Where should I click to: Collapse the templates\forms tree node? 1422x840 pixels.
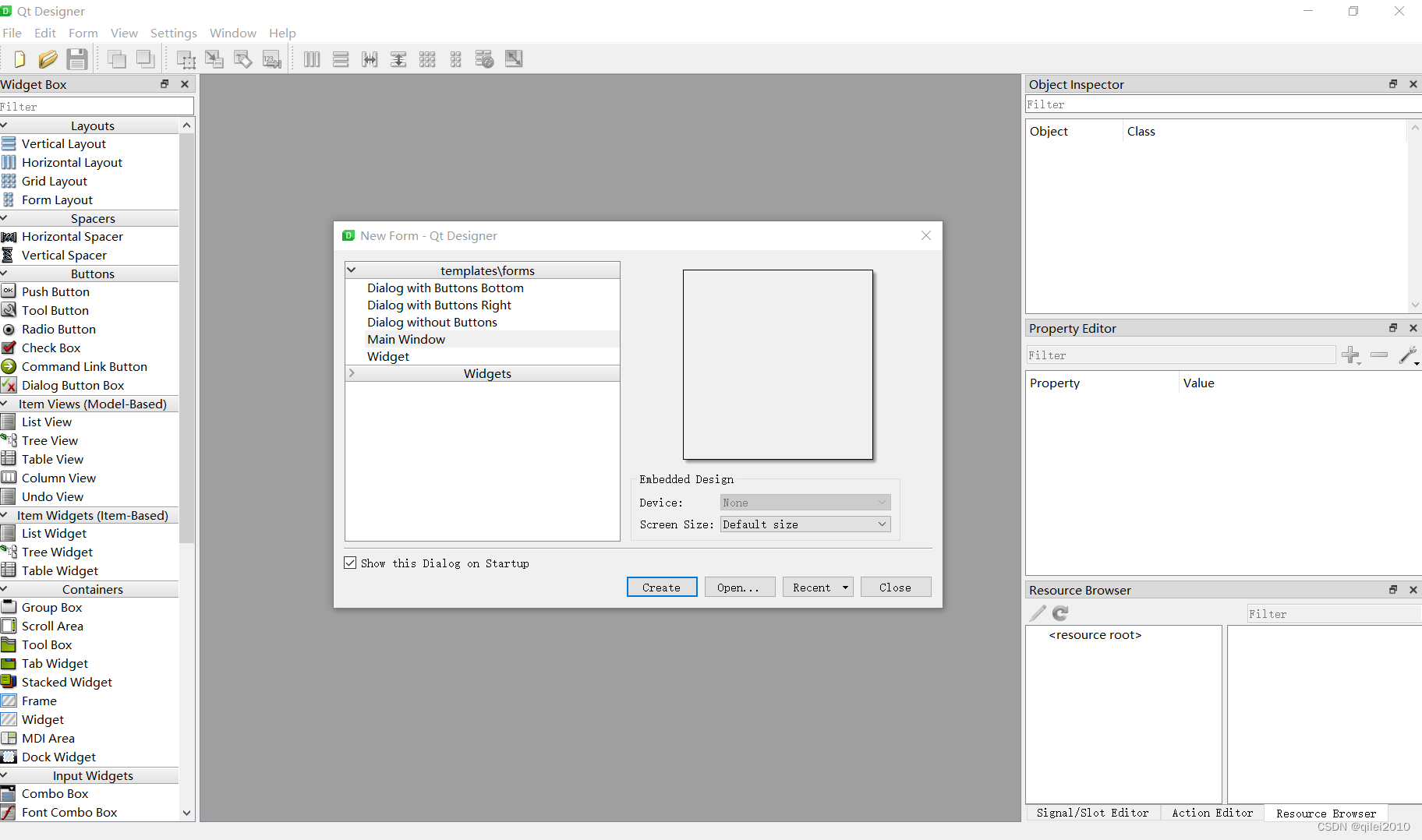[352, 270]
